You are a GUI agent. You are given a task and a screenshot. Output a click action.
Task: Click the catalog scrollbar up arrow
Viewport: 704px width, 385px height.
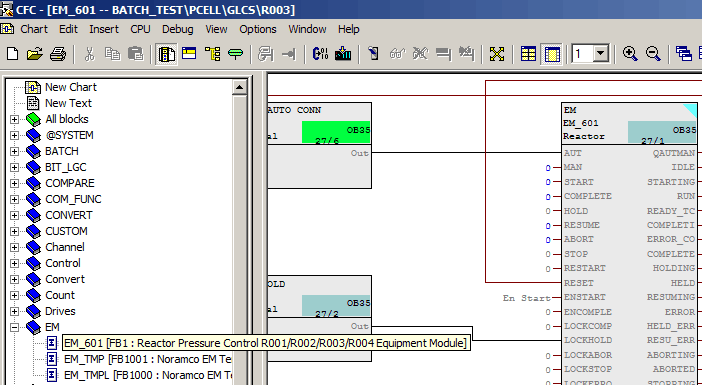(239, 87)
